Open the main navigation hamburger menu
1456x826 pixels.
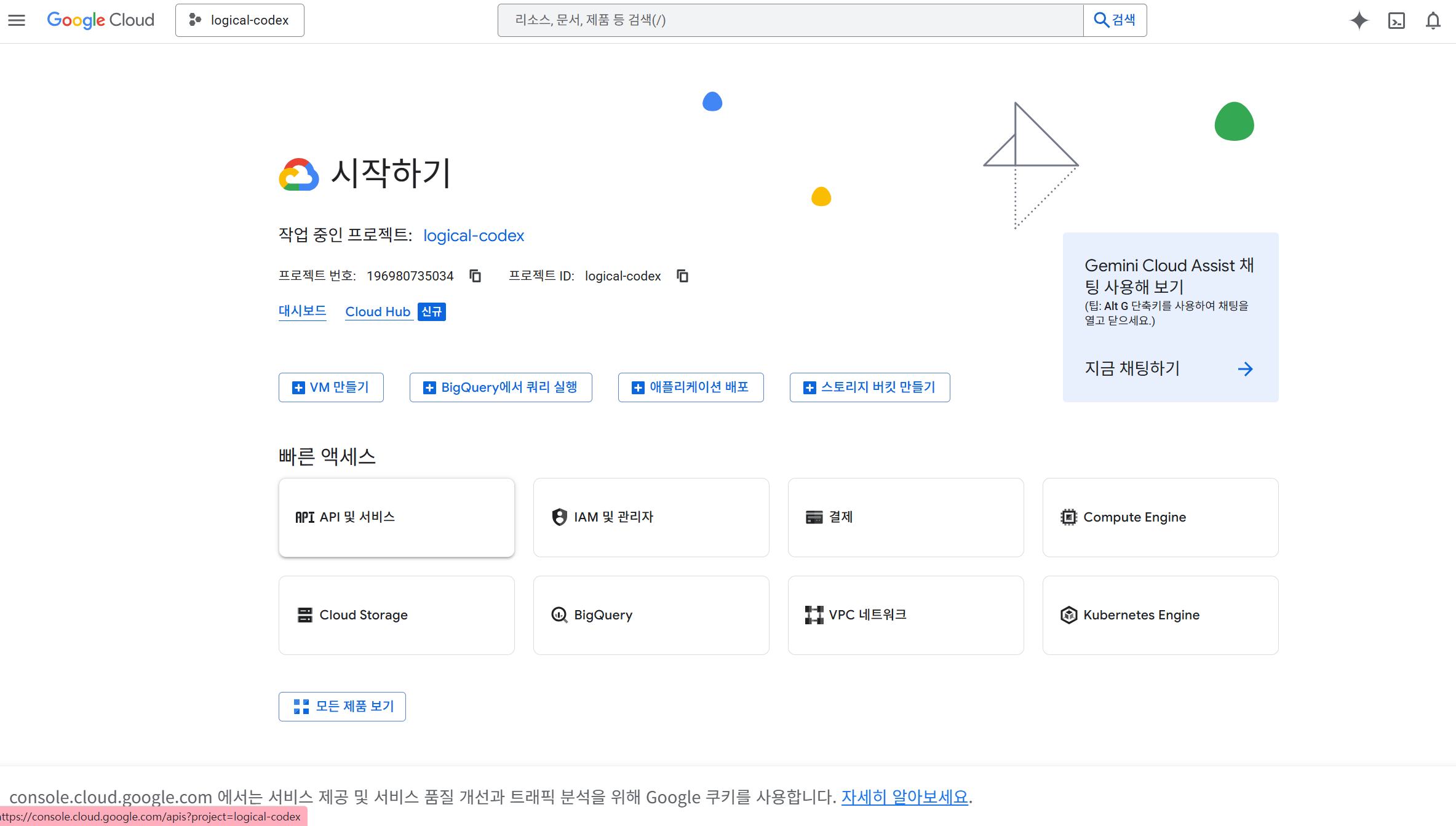[x=17, y=20]
